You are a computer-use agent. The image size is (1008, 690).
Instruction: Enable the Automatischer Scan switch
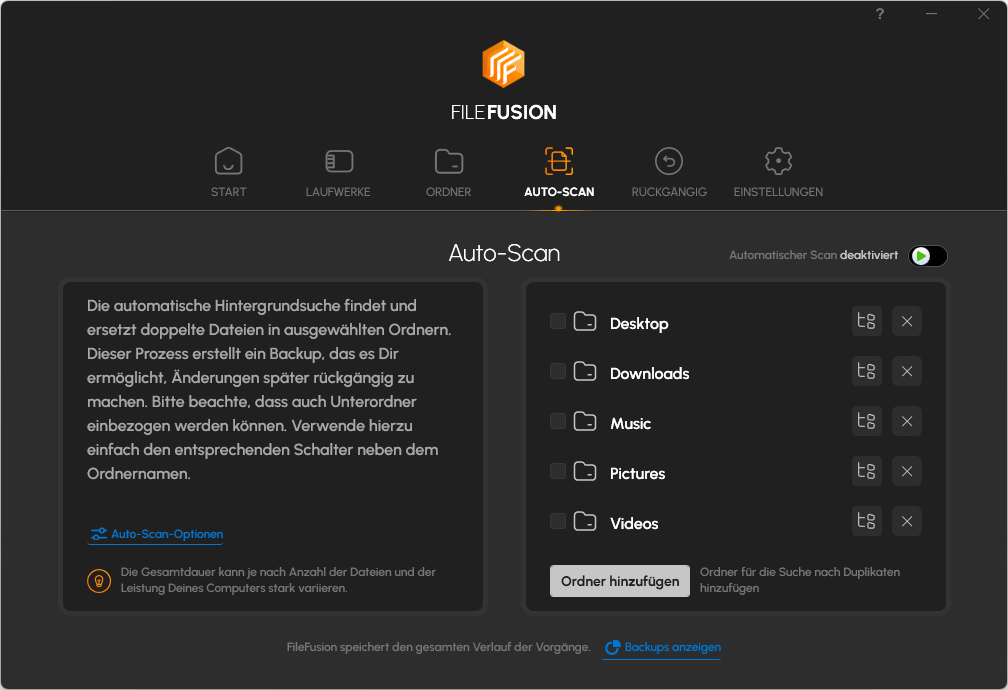pyautogui.click(x=927, y=256)
